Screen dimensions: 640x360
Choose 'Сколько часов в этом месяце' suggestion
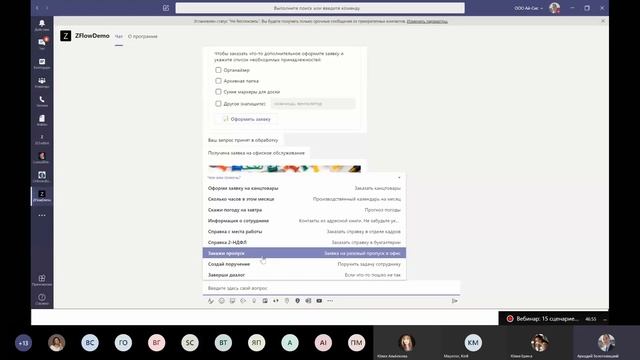(304, 199)
